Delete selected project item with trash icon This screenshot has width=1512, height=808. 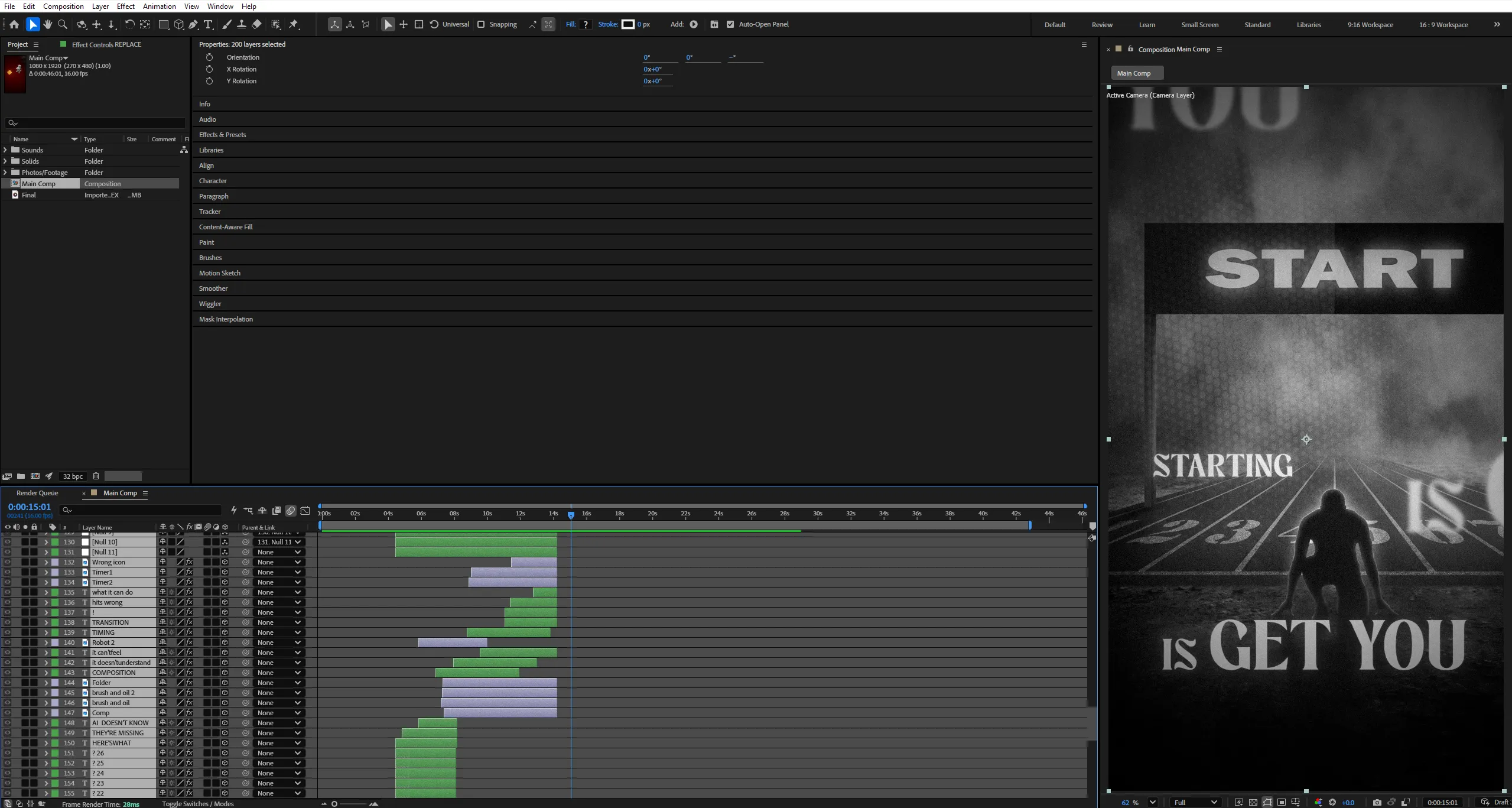96,476
